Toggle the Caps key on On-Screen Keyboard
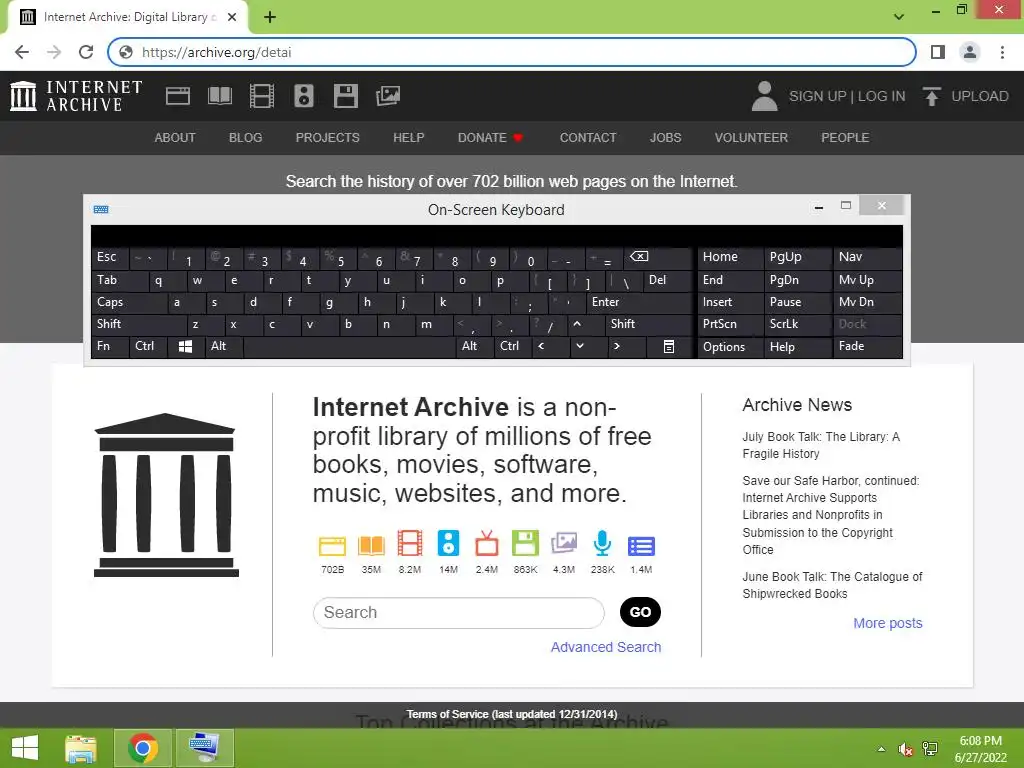Screen dimensions: 1024x768 (x=128, y=302)
